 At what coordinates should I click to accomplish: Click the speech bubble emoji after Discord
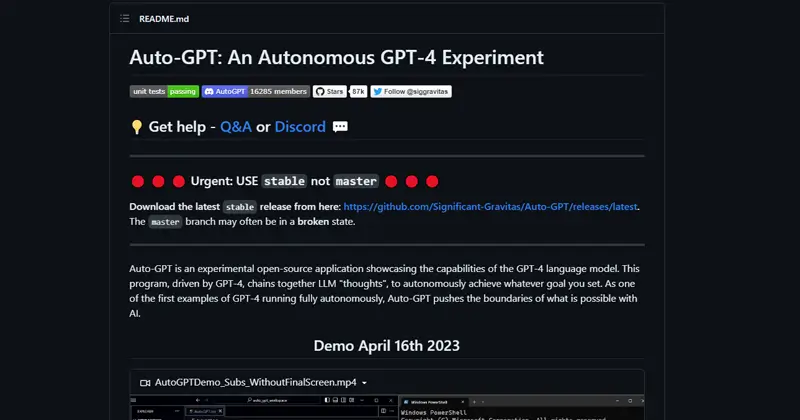tap(340, 127)
